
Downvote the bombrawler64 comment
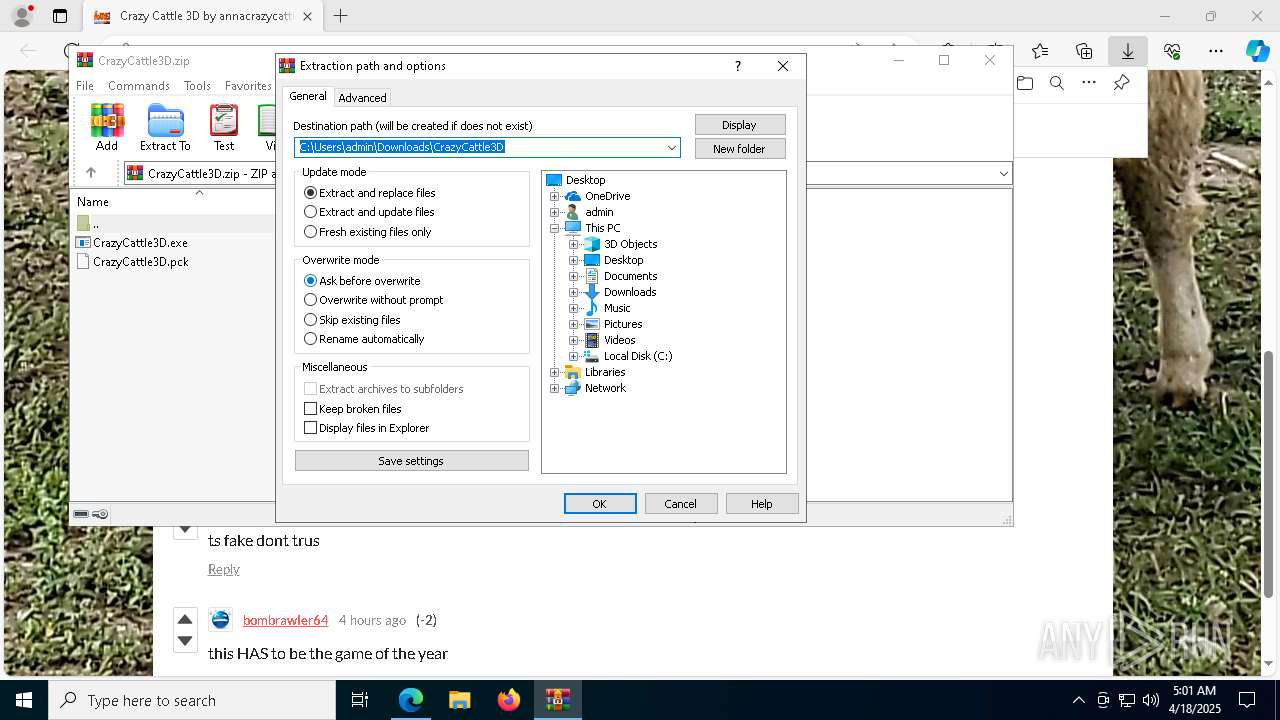185,640
